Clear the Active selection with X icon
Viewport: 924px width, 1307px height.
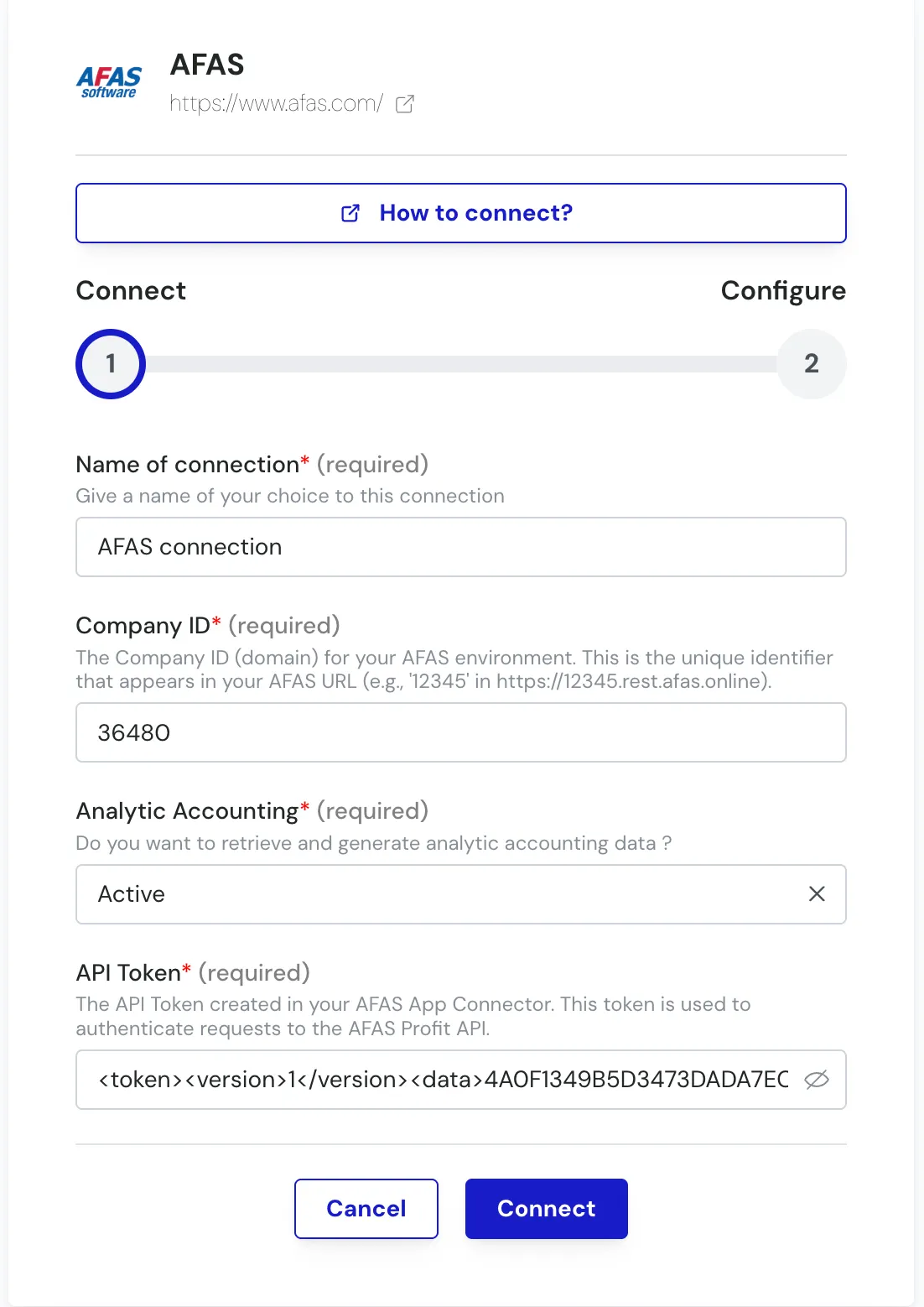point(817,894)
